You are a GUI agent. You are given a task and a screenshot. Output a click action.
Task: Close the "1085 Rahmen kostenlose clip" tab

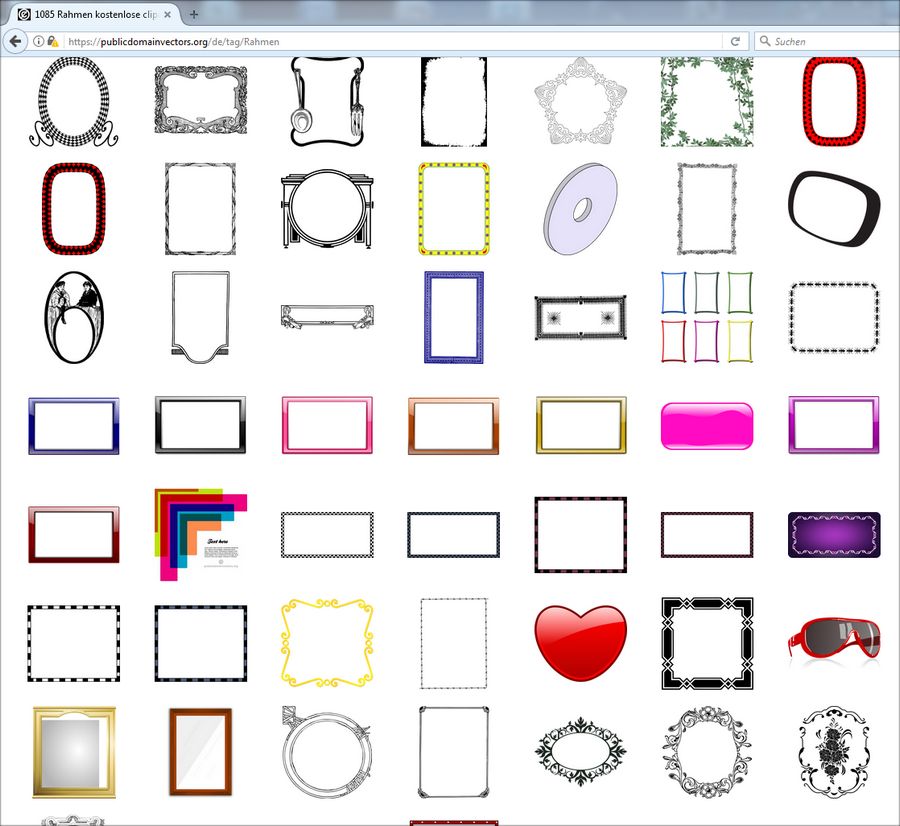click(x=168, y=14)
